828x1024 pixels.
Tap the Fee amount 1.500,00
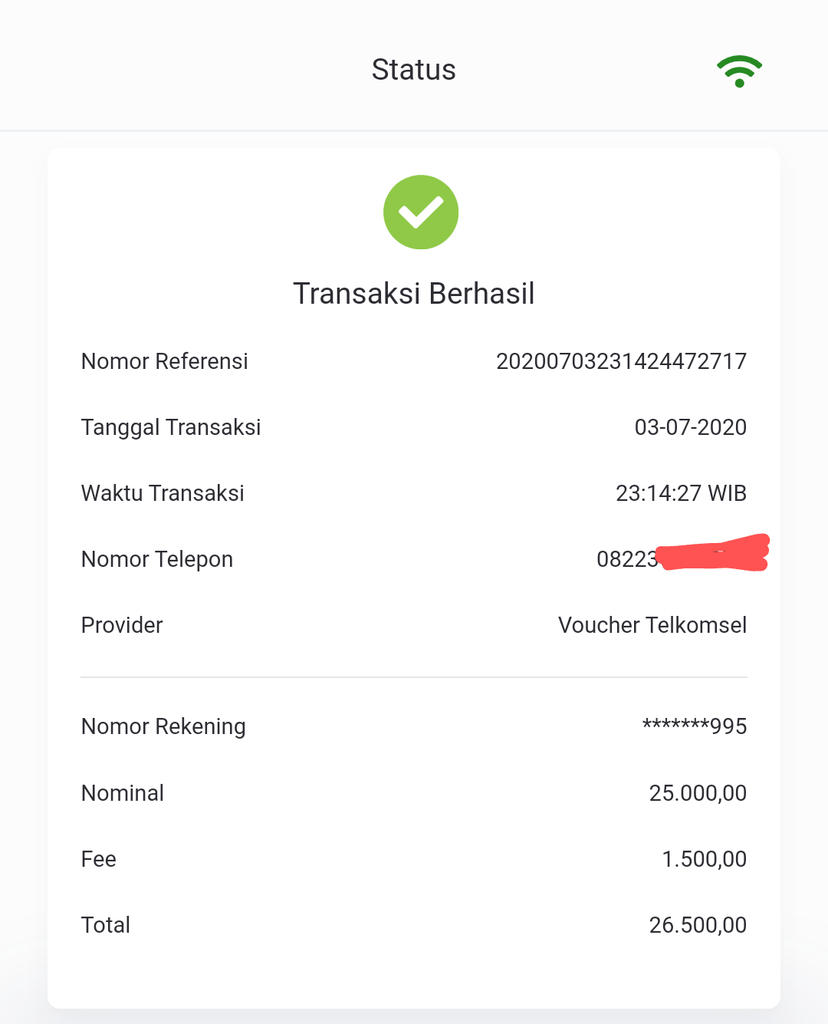coord(704,859)
